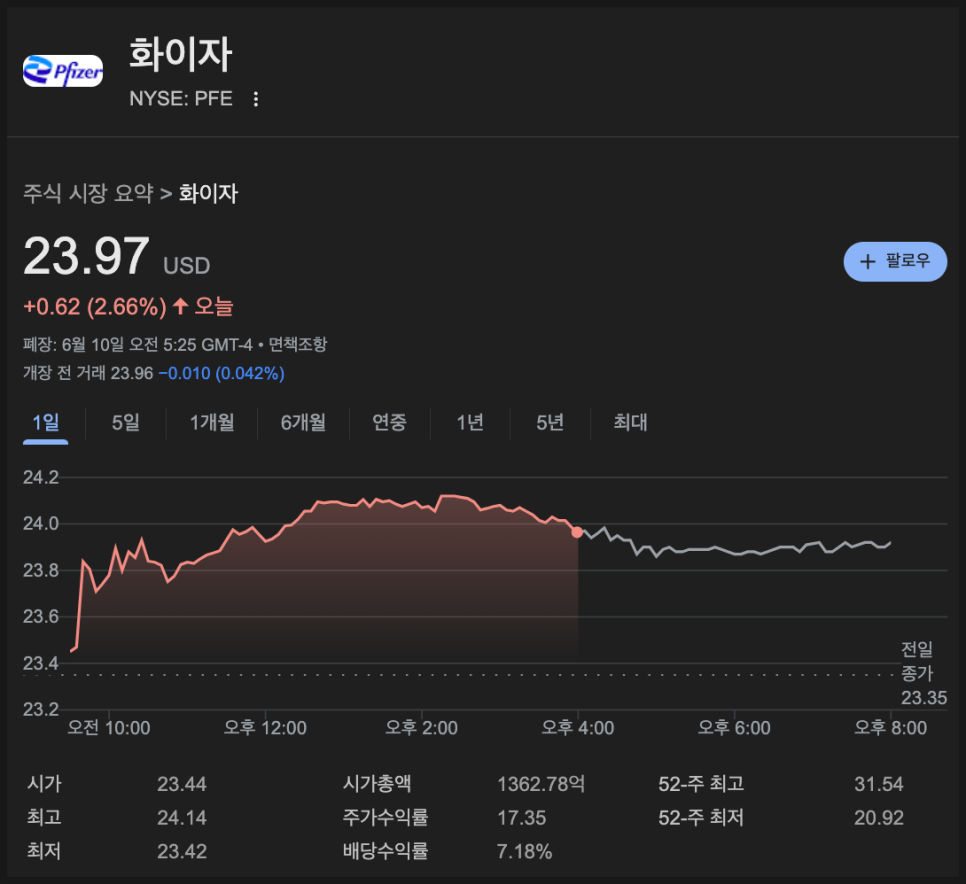Click the 오후 8:00 axis label
This screenshot has width=966, height=884.
pyautogui.click(x=890, y=728)
